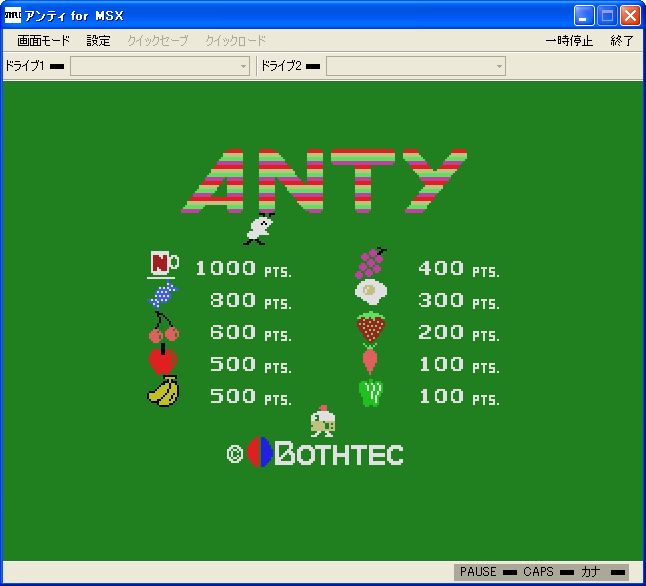The width and height of the screenshot is (646, 586).
Task: Click the ドライブ1 disk field
Action: (x=160, y=66)
